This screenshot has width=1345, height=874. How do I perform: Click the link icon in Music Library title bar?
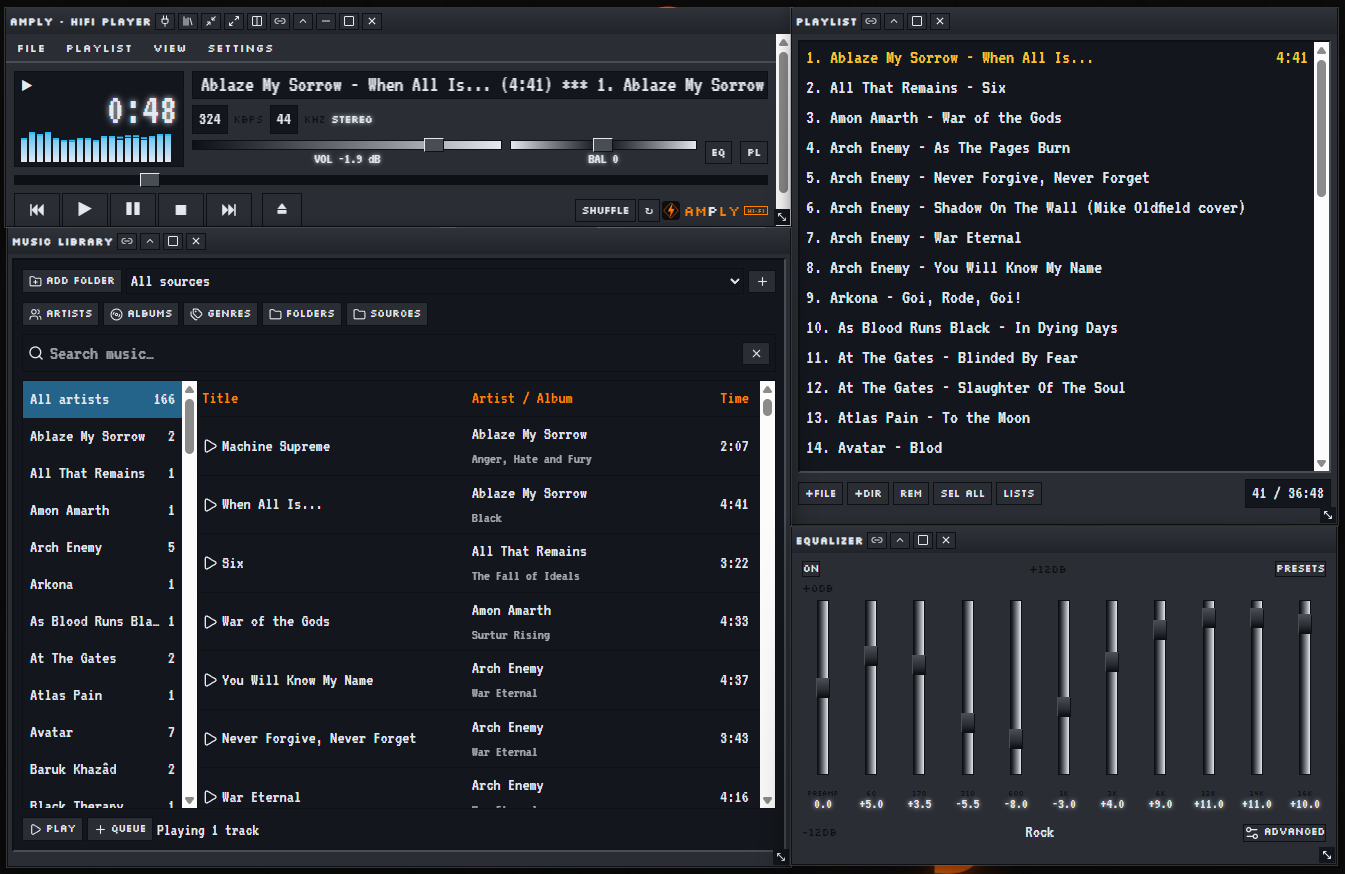point(127,241)
